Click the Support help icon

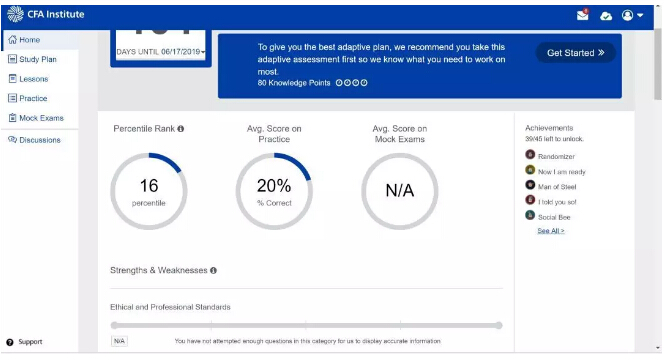pyautogui.click(x=10, y=342)
